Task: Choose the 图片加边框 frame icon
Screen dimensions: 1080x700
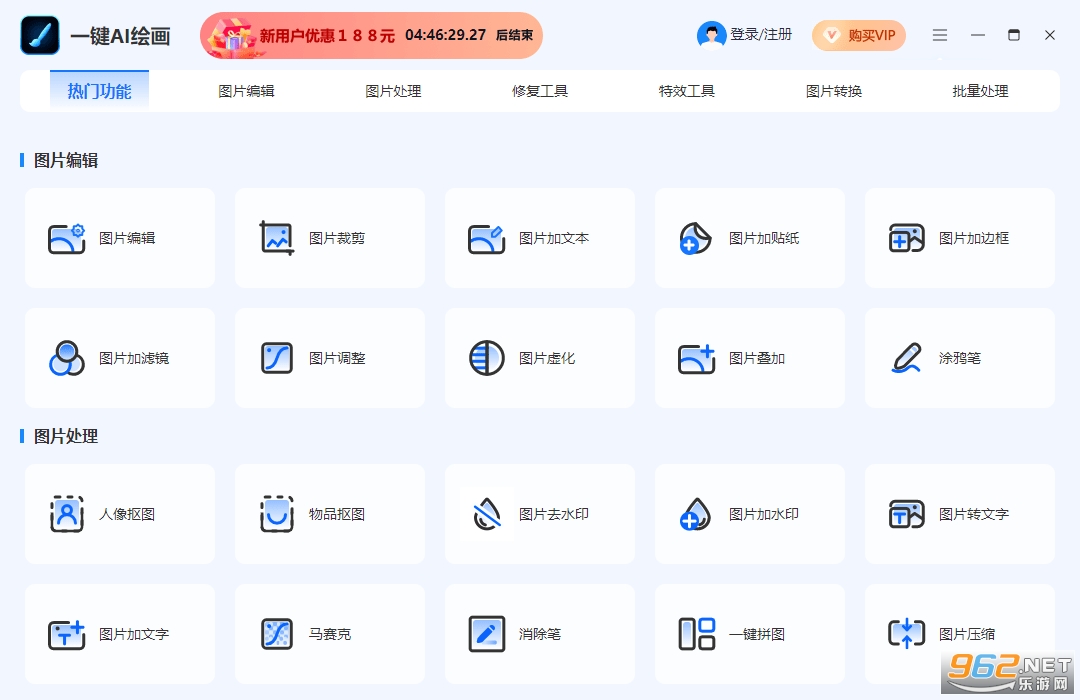Action: 906,238
